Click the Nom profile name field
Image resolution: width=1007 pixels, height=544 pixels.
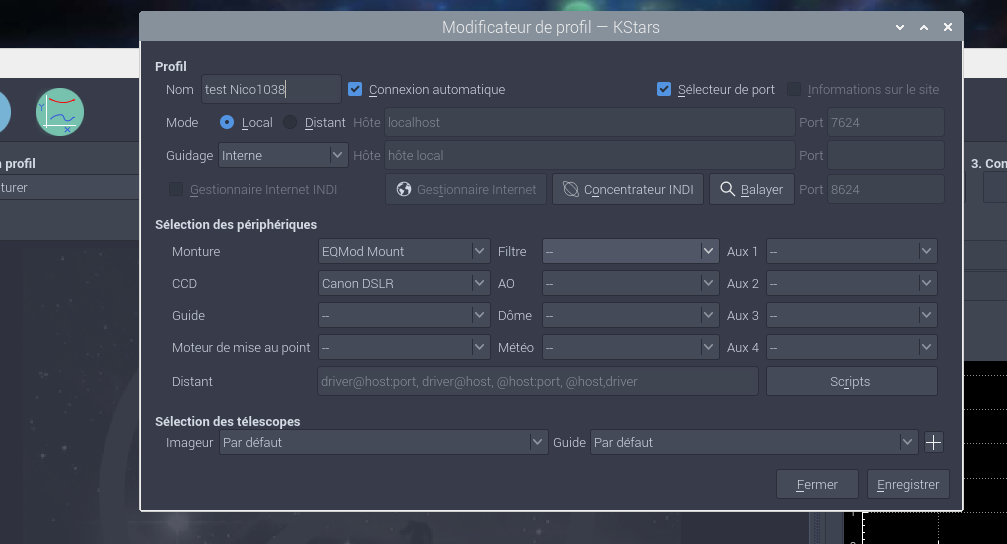click(x=271, y=89)
